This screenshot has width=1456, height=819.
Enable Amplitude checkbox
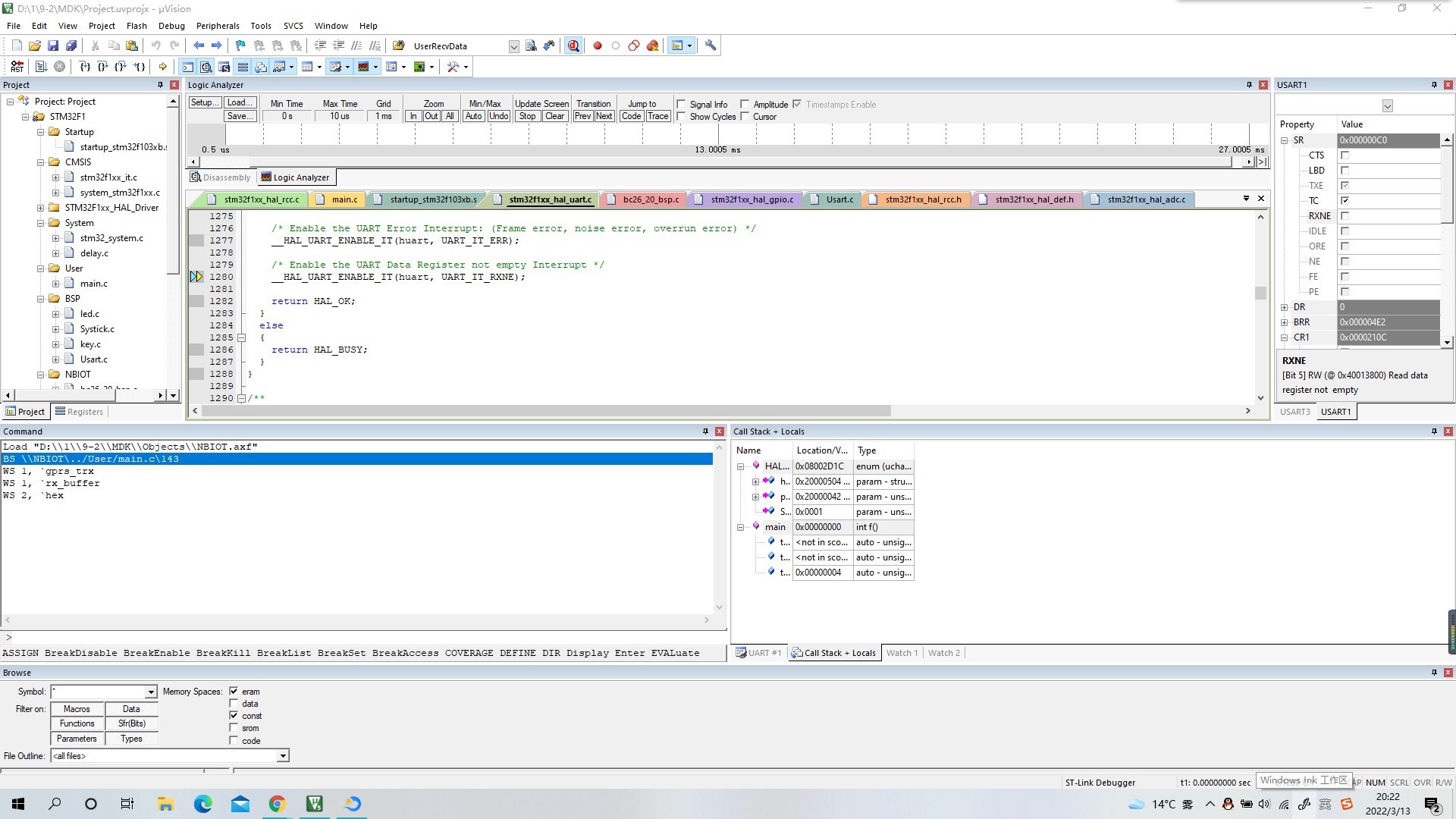745,105
